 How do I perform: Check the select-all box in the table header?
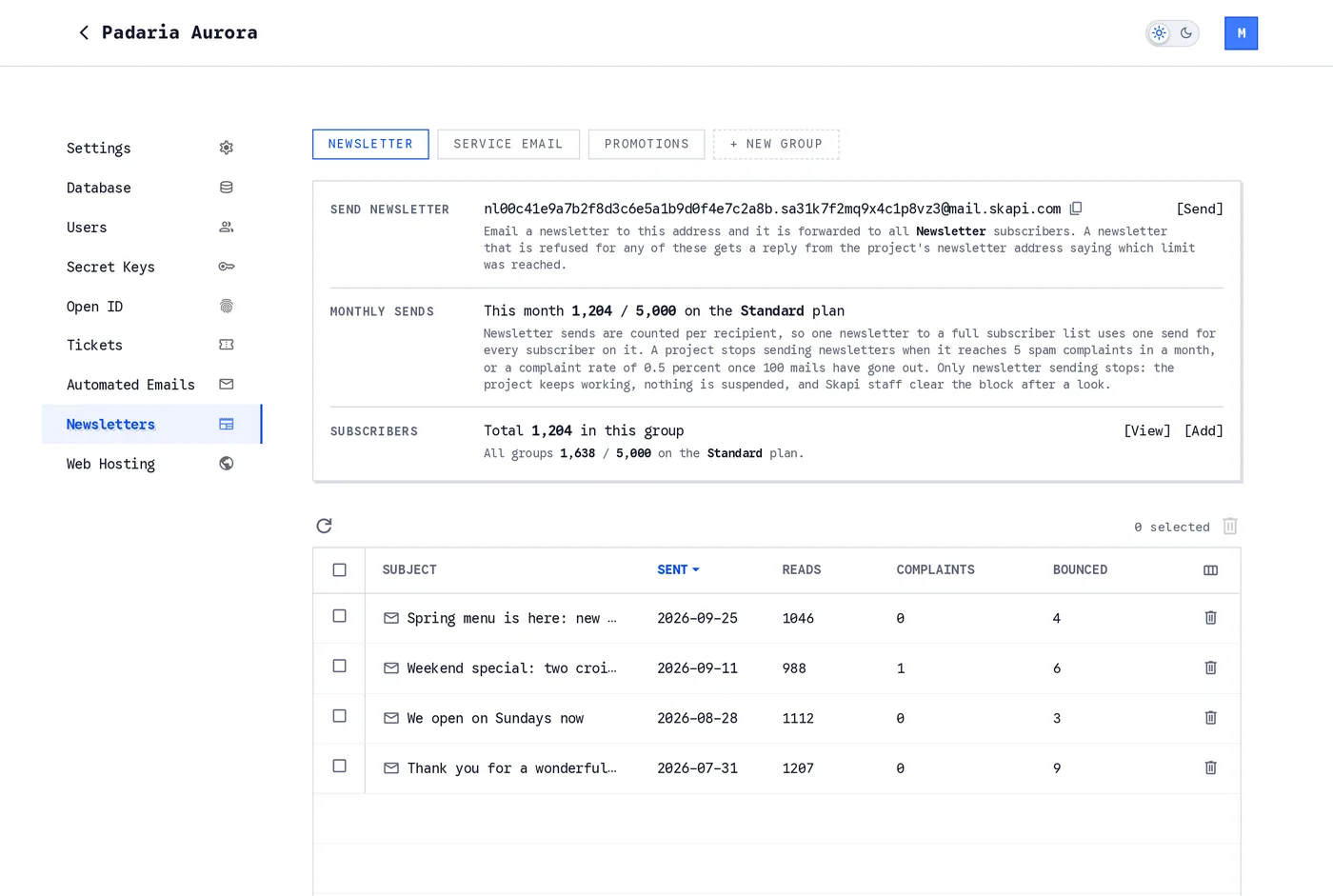click(x=339, y=569)
